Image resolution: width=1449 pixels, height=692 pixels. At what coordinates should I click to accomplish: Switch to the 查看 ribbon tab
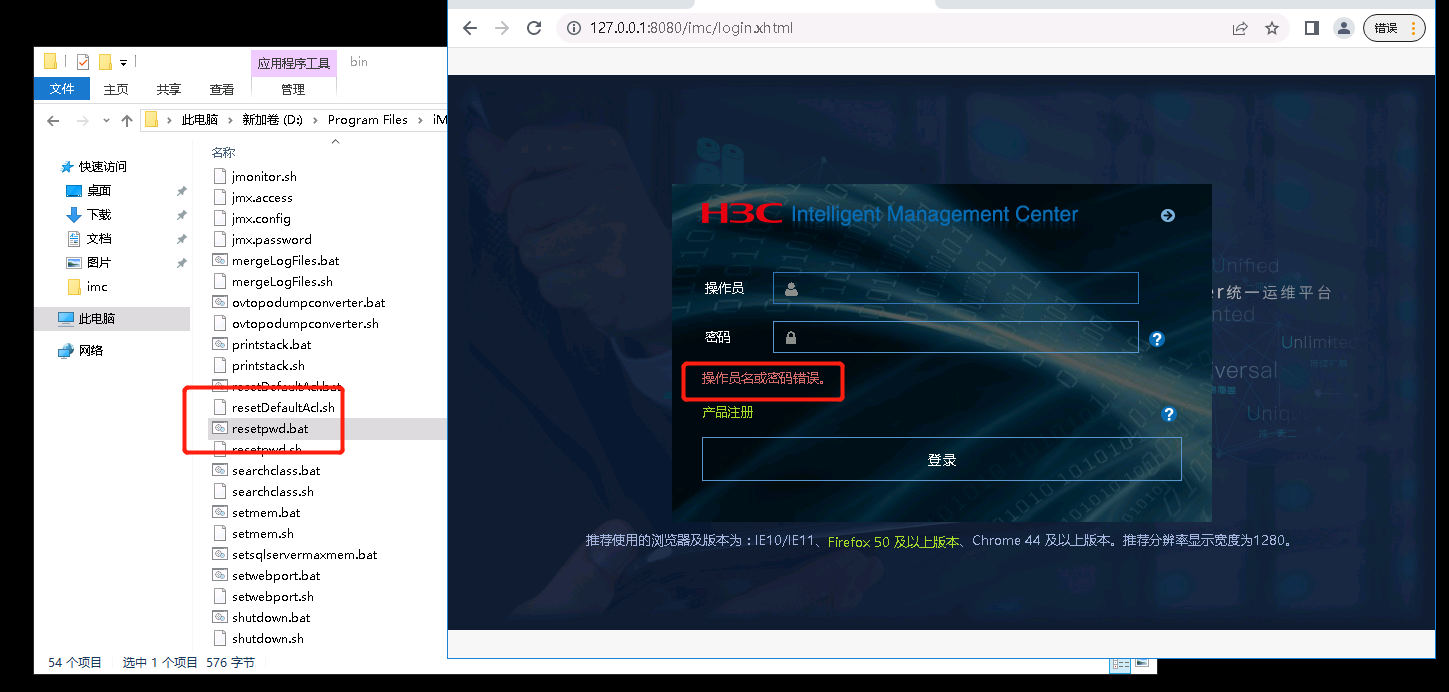click(x=222, y=89)
